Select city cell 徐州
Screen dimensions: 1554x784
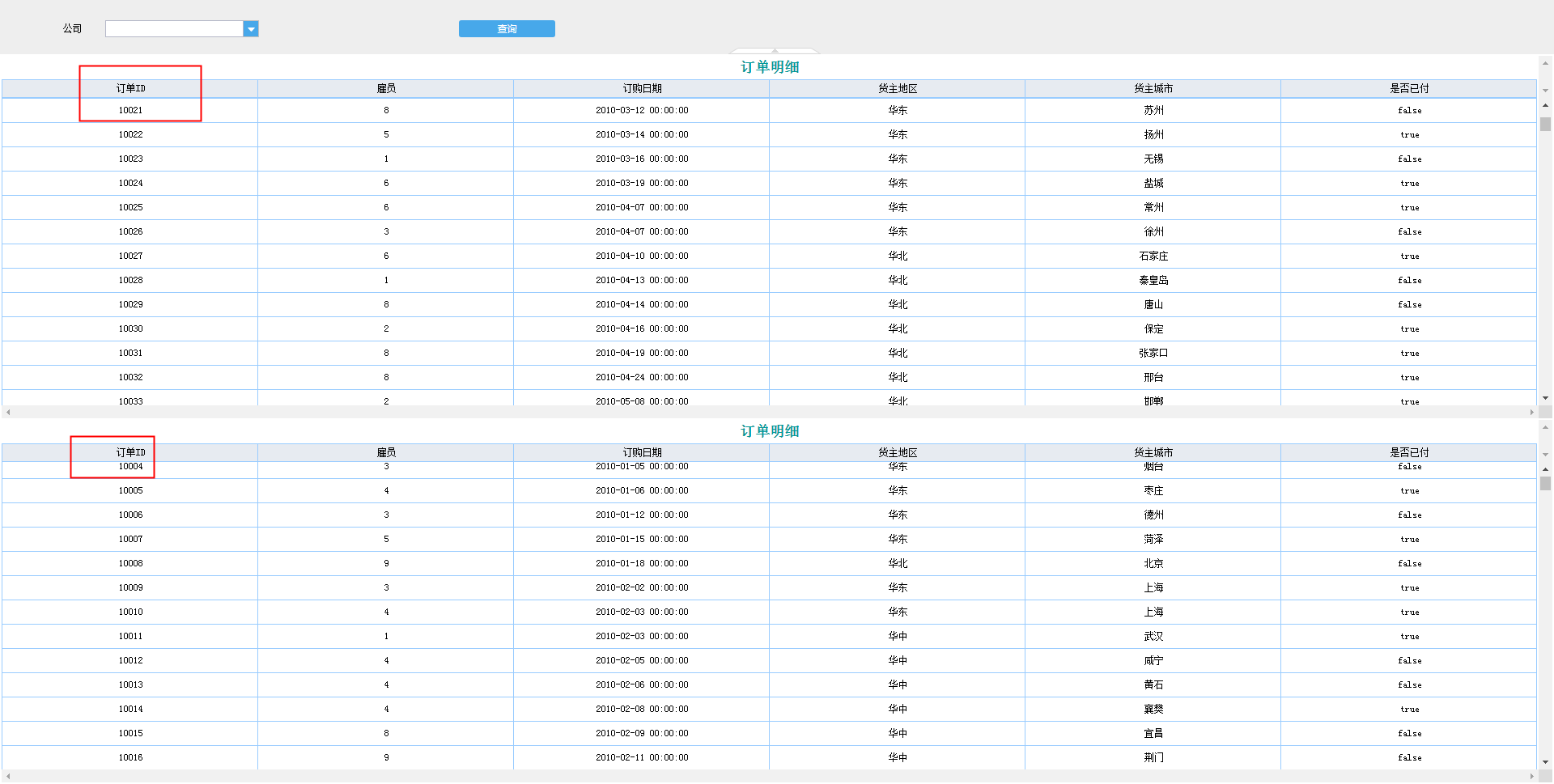(1153, 231)
